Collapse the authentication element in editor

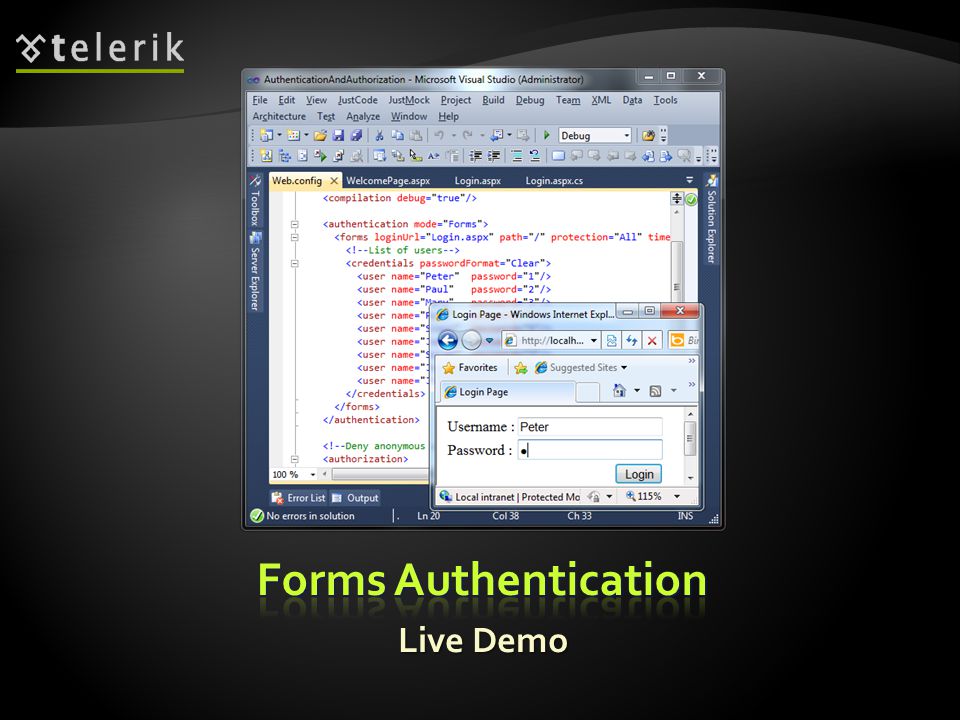click(294, 224)
